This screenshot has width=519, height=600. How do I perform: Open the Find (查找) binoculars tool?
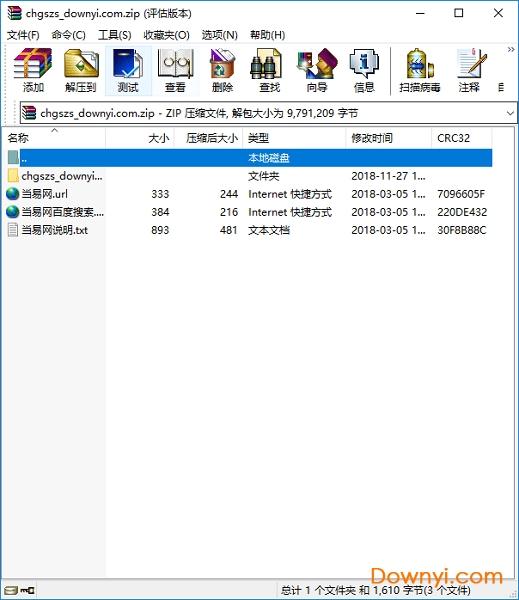point(269,70)
